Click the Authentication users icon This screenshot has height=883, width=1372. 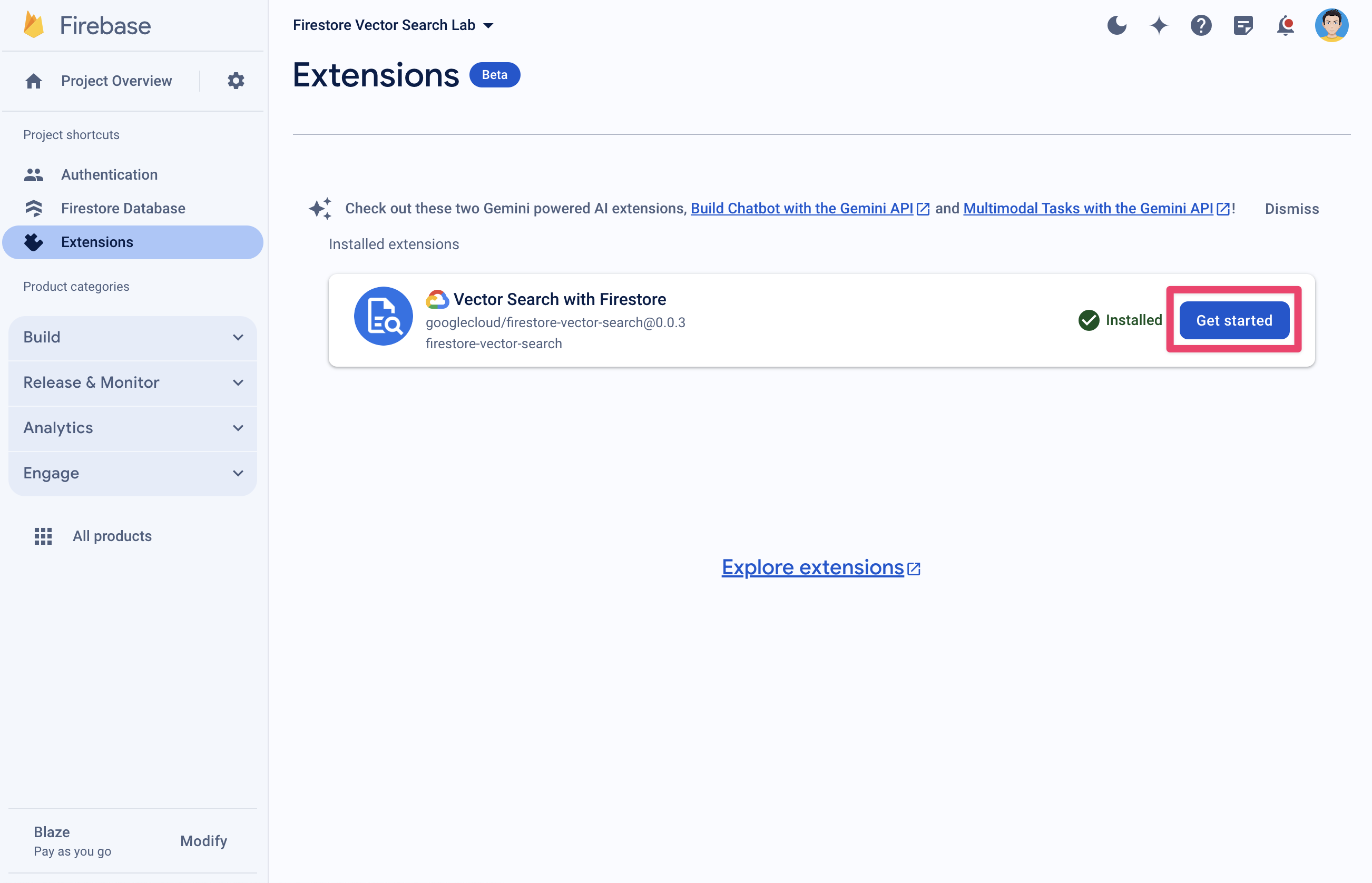(x=34, y=174)
